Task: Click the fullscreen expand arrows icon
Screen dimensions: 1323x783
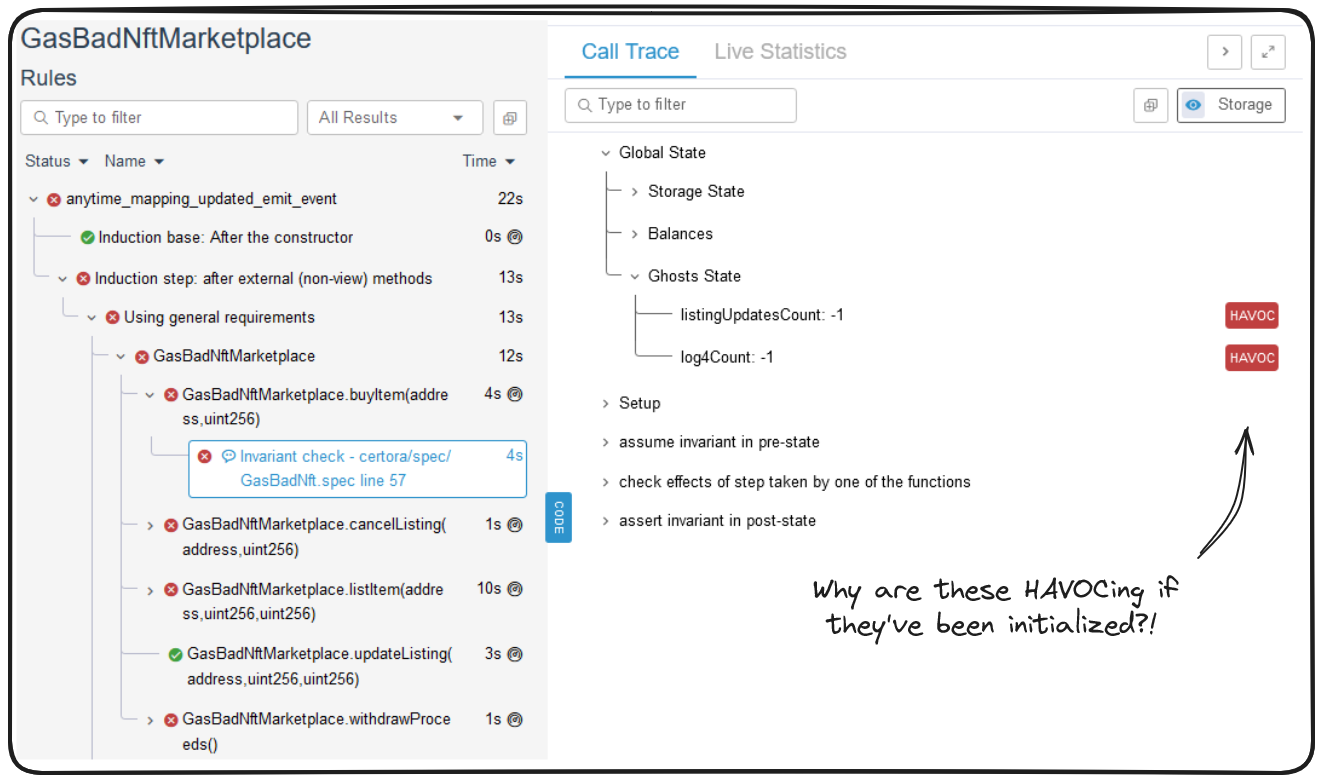Action: [x=1268, y=52]
